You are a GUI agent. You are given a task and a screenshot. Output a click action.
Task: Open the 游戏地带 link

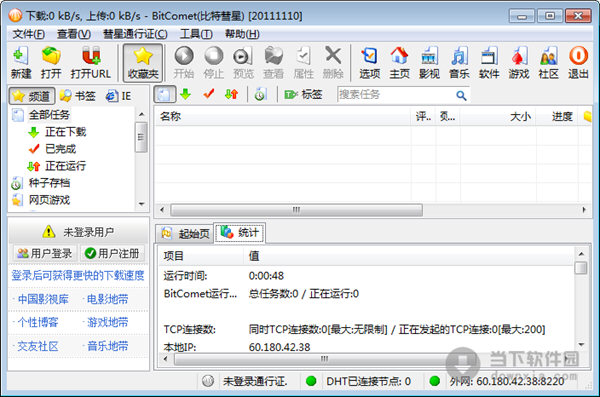[108, 322]
